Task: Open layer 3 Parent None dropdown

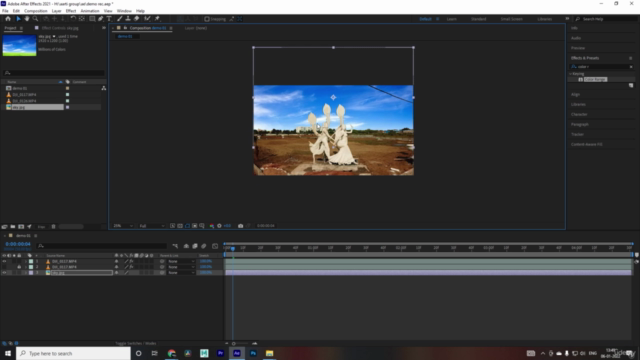Action: click(x=181, y=272)
